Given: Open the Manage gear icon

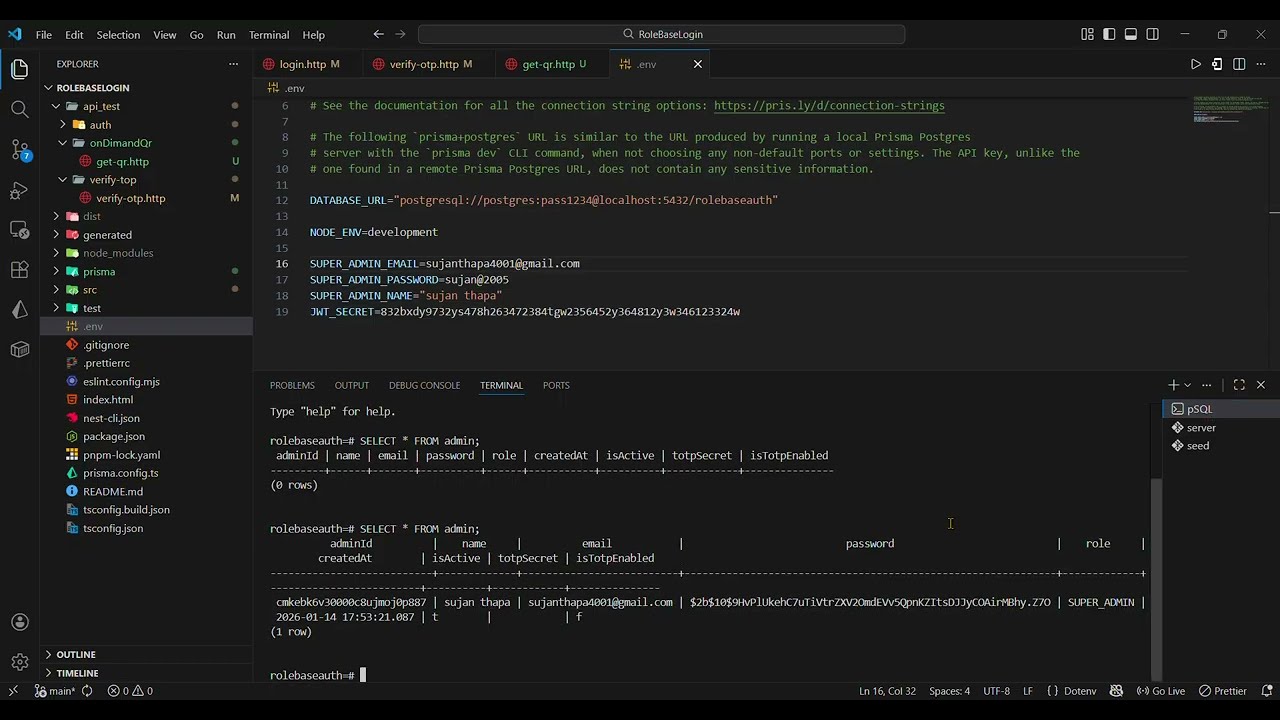Looking at the screenshot, I should [x=20, y=662].
